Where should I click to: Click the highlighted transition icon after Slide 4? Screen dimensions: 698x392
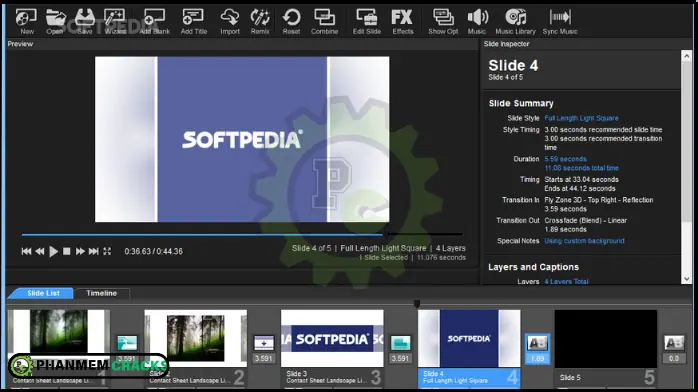537,343
